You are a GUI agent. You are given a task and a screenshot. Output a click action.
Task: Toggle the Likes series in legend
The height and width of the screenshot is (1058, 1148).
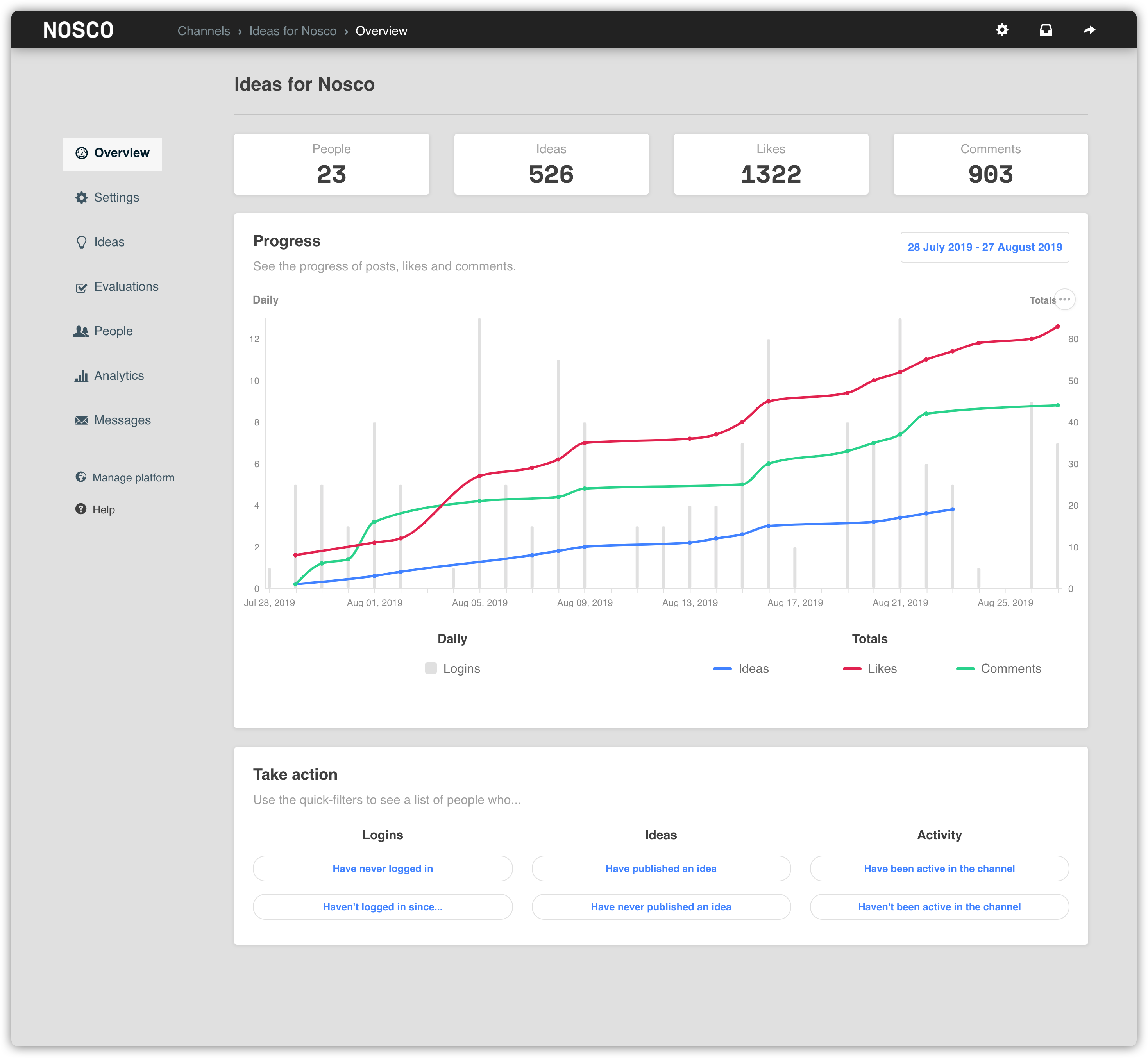pos(870,669)
